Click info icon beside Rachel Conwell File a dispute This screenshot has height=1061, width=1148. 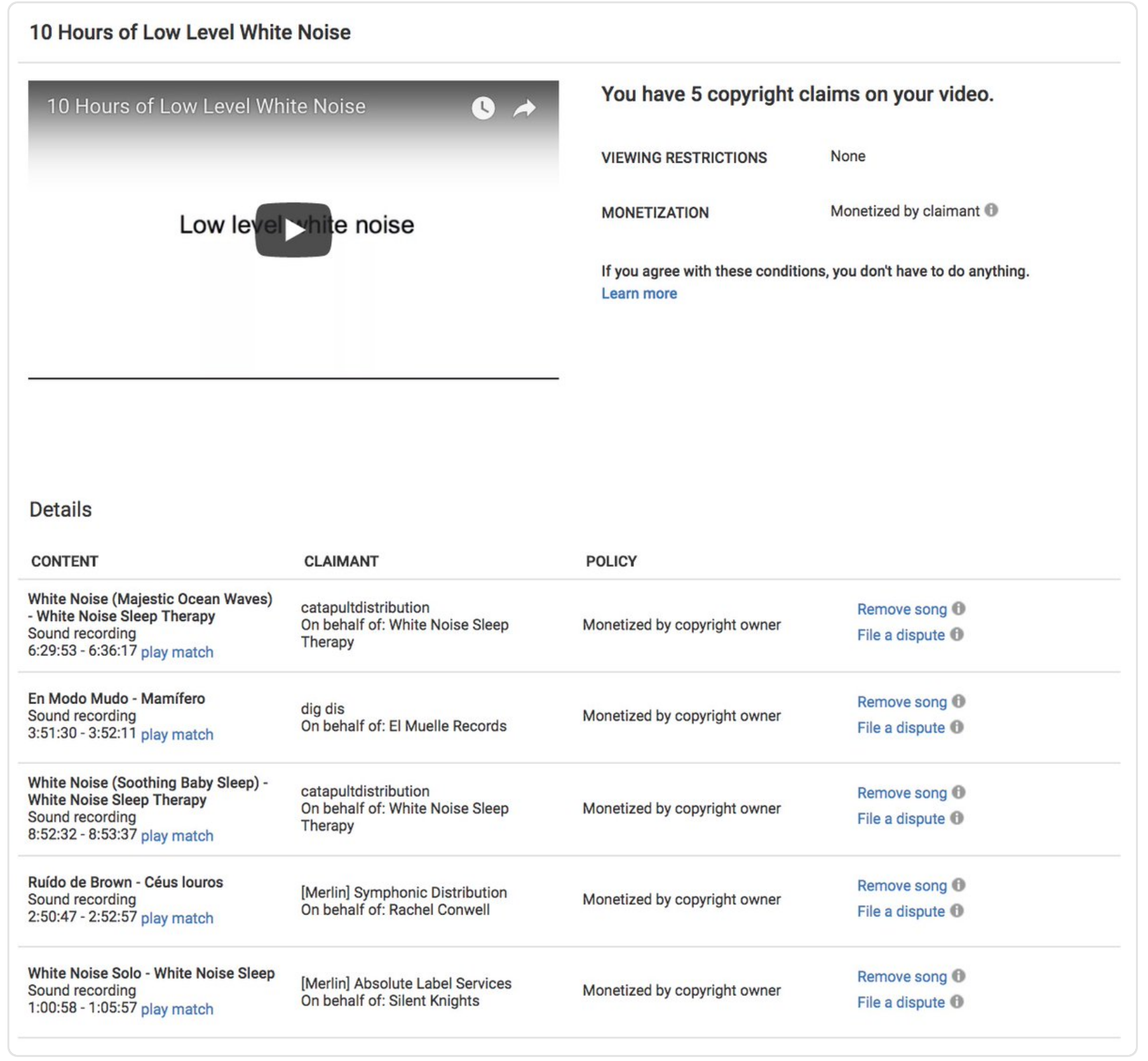pyautogui.click(x=957, y=911)
